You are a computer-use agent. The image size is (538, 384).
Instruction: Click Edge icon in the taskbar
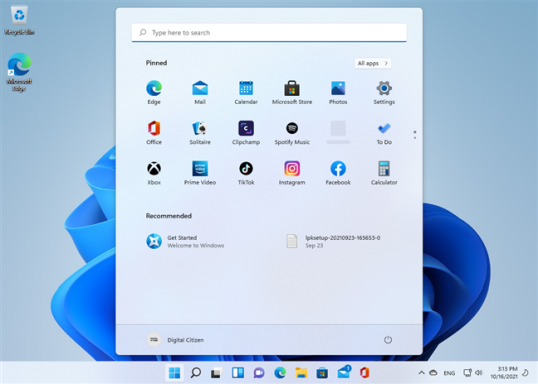click(280, 373)
